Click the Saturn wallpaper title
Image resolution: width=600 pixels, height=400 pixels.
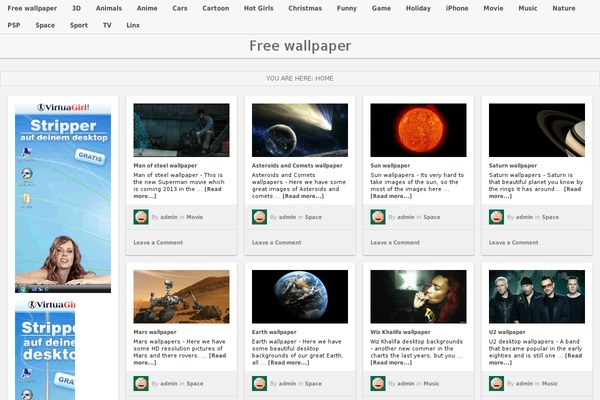pyautogui.click(x=513, y=166)
